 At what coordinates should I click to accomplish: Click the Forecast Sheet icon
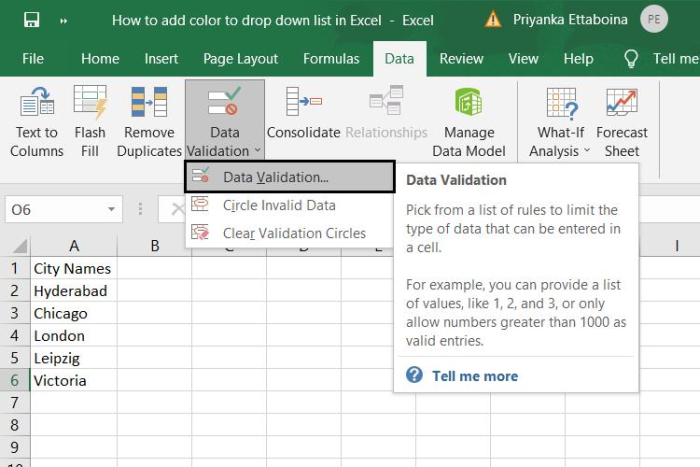tap(622, 103)
